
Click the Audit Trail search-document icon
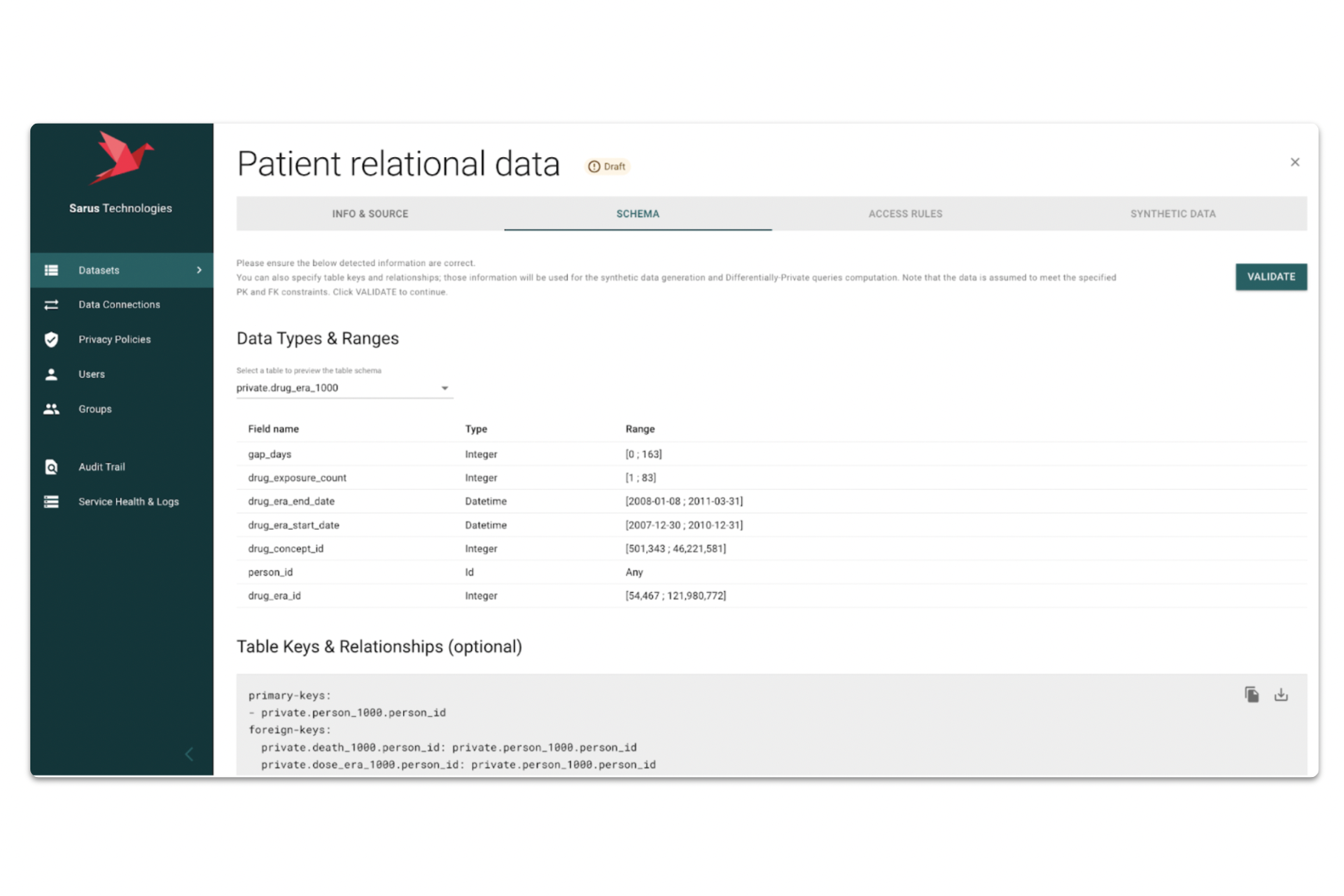51,467
